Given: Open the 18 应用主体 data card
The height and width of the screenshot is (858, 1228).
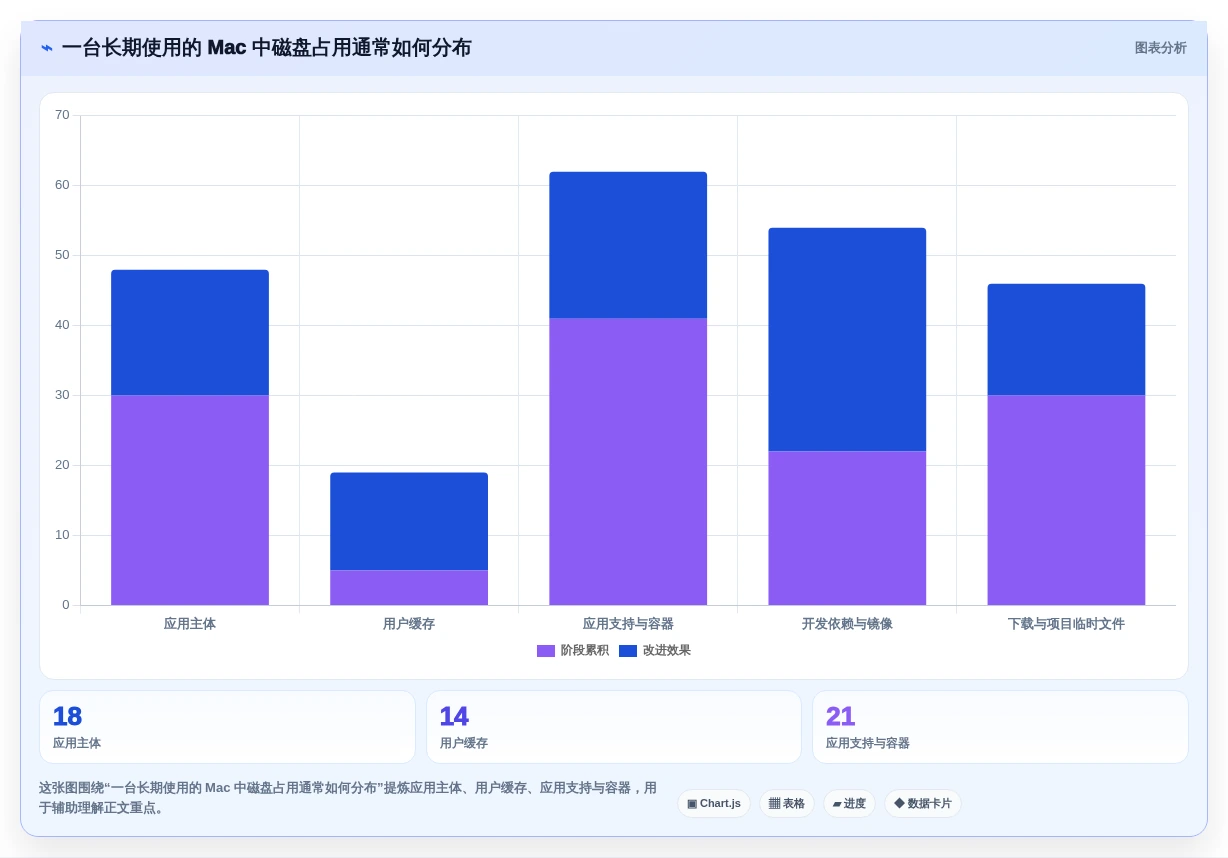Looking at the screenshot, I should click(x=227, y=727).
